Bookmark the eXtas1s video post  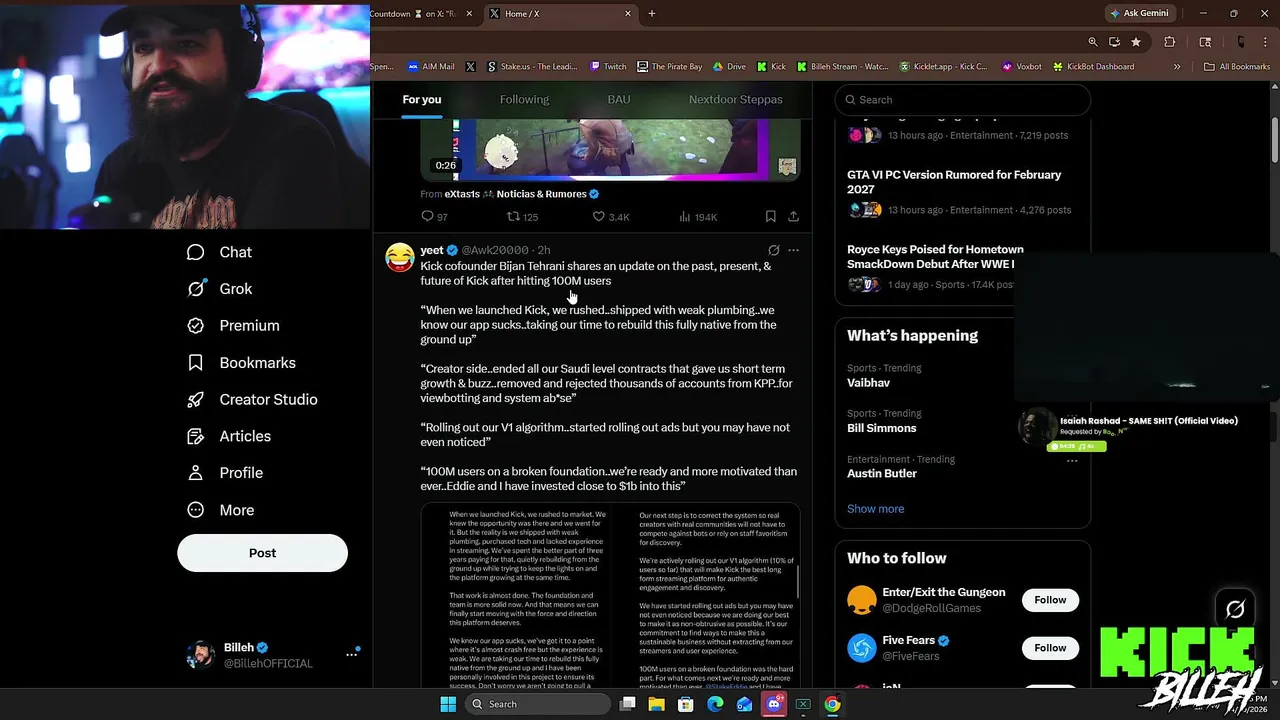(770, 216)
